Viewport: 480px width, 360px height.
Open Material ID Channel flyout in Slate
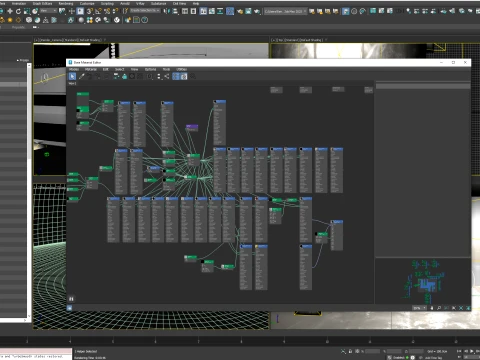(x=150, y=76)
